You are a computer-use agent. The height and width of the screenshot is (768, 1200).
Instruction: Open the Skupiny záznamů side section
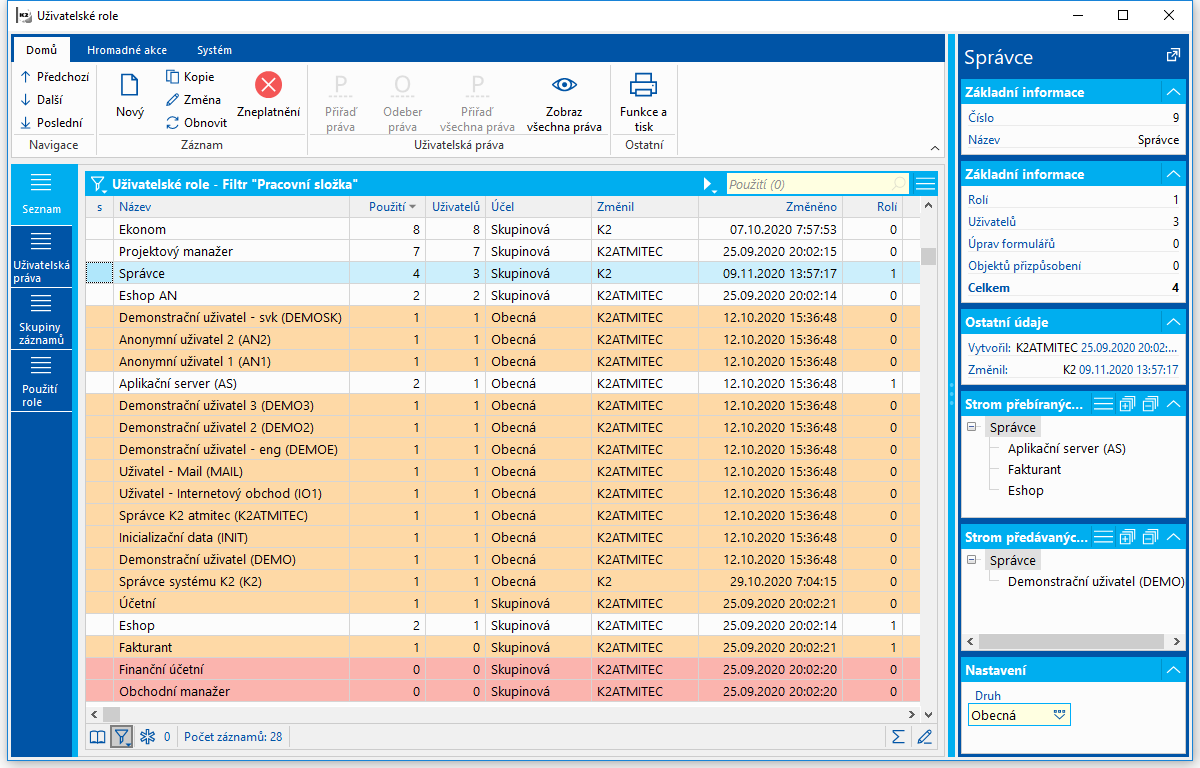click(41, 319)
